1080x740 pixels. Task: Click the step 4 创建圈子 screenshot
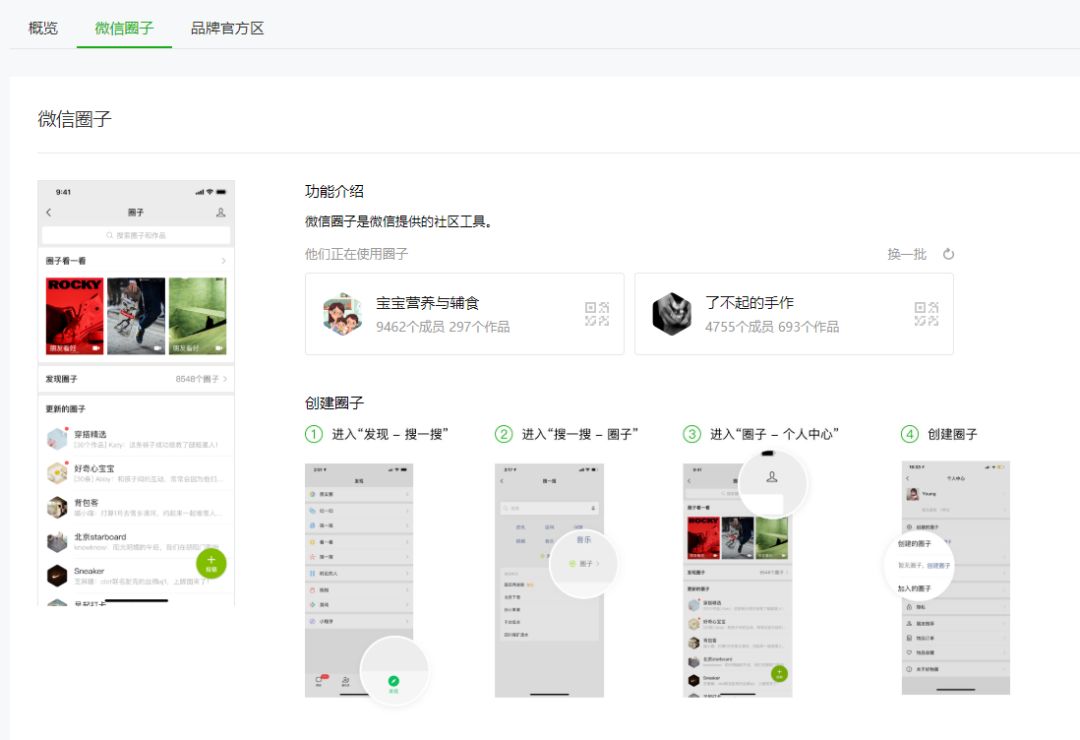[x=955, y=577]
